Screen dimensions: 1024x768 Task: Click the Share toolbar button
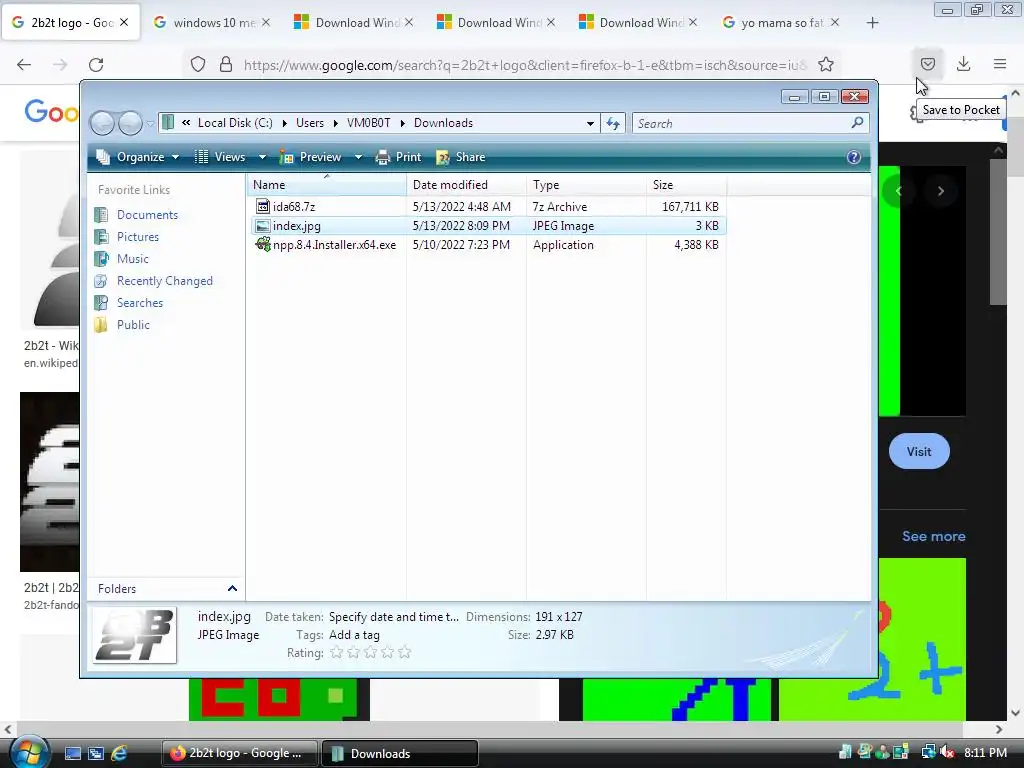tap(460, 157)
